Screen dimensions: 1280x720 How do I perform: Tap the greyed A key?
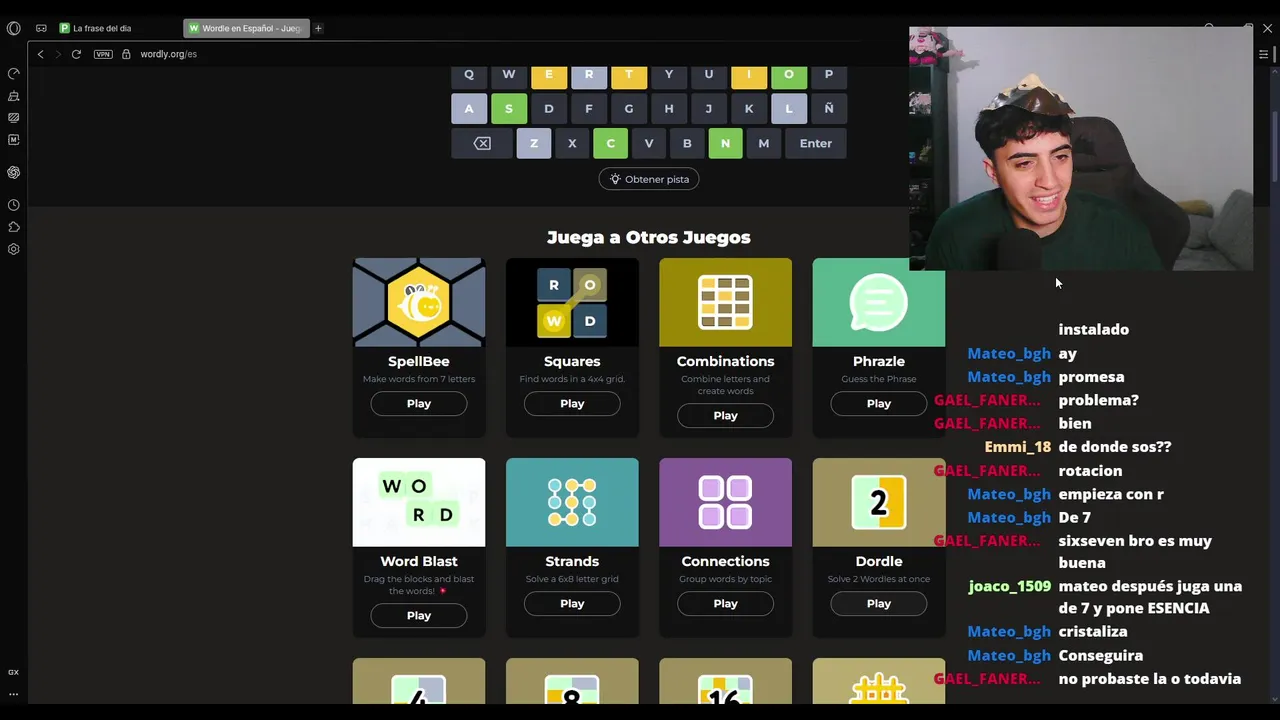coord(469,108)
